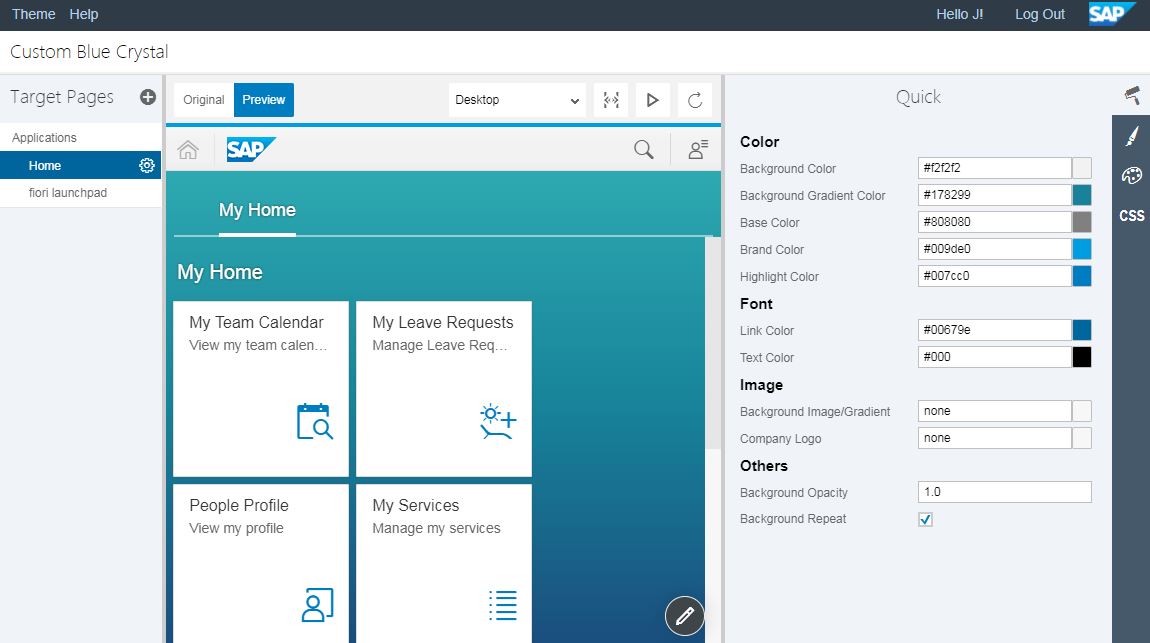Click the Background Opacity input field
Viewport: 1150px width, 643px height.
(x=1004, y=492)
